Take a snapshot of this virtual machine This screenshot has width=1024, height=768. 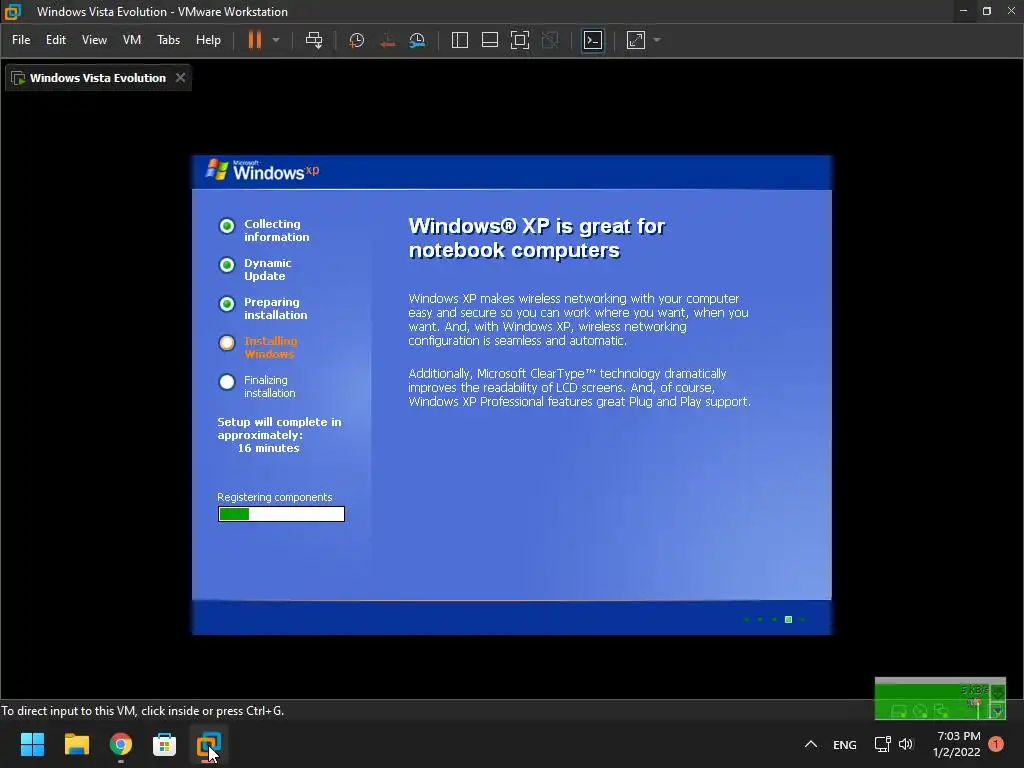tap(357, 40)
